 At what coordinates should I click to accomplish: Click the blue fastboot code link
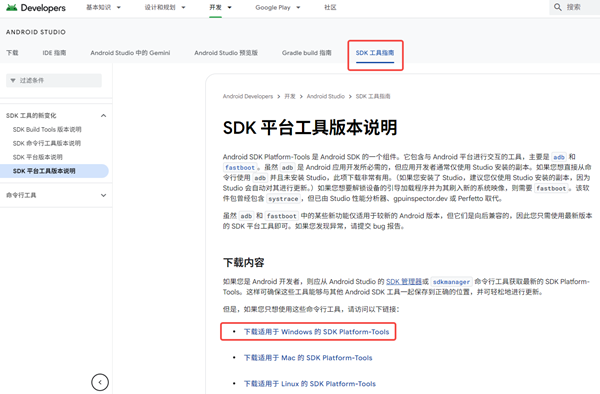click(x=240, y=168)
